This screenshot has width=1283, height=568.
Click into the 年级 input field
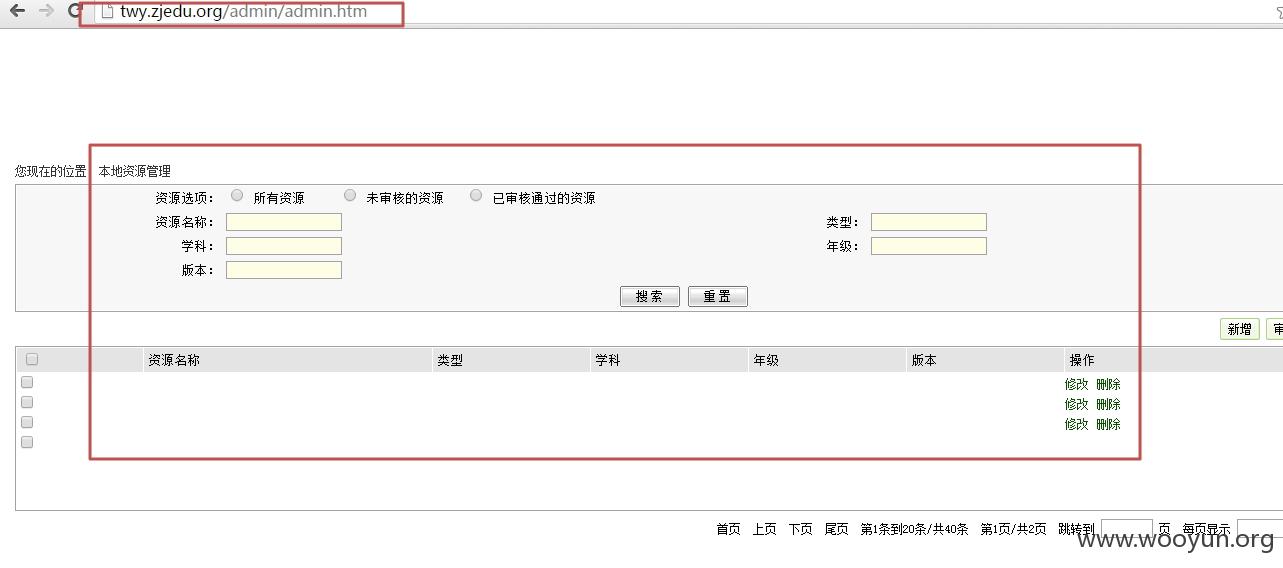pos(928,246)
